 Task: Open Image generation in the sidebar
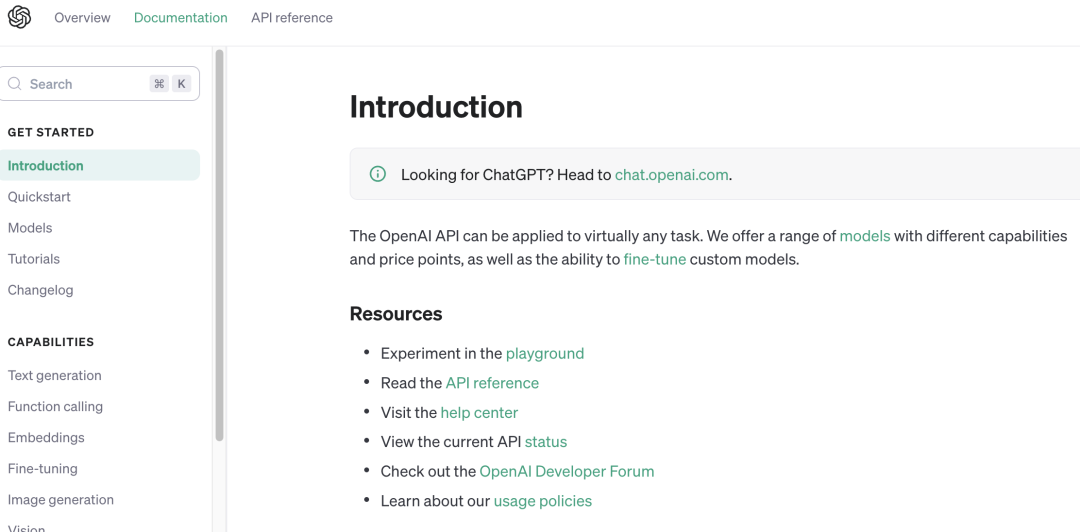click(x=61, y=500)
